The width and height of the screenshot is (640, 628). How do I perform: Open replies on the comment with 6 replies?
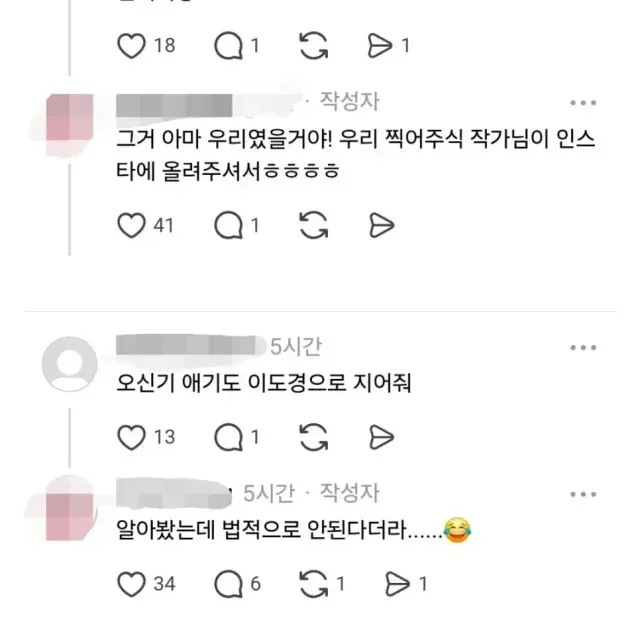(x=229, y=584)
